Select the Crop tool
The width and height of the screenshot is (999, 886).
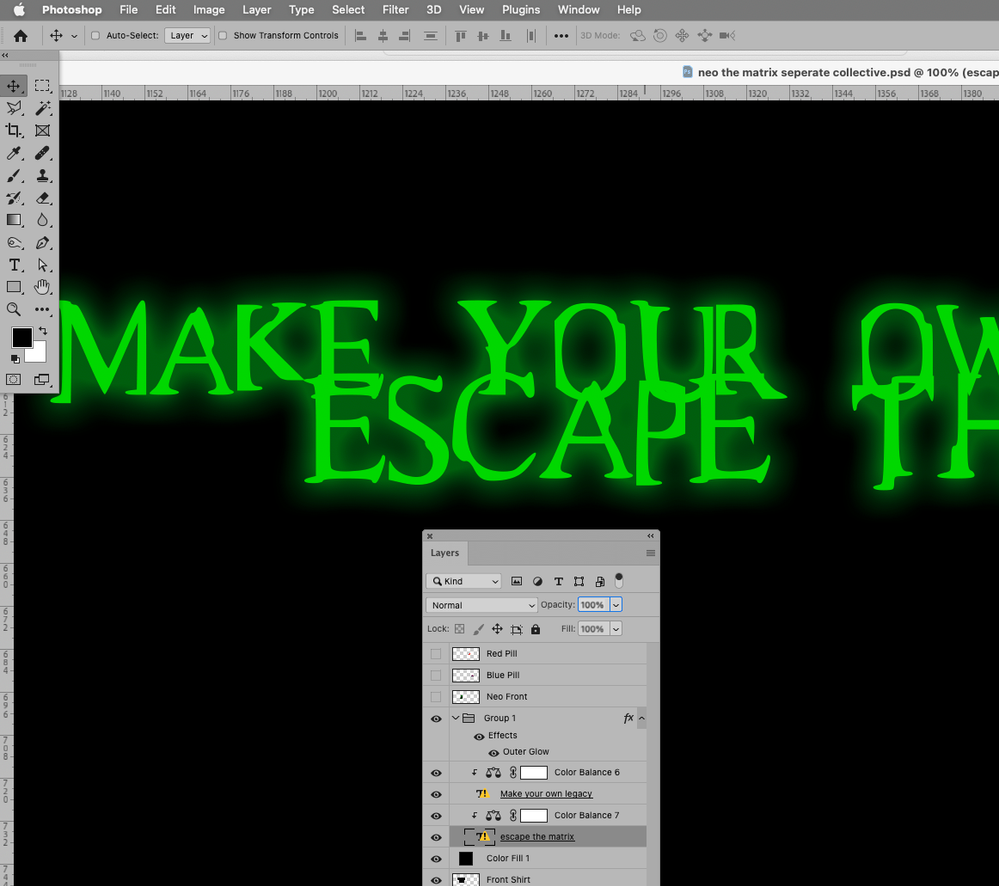pyautogui.click(x=14, y=131)
